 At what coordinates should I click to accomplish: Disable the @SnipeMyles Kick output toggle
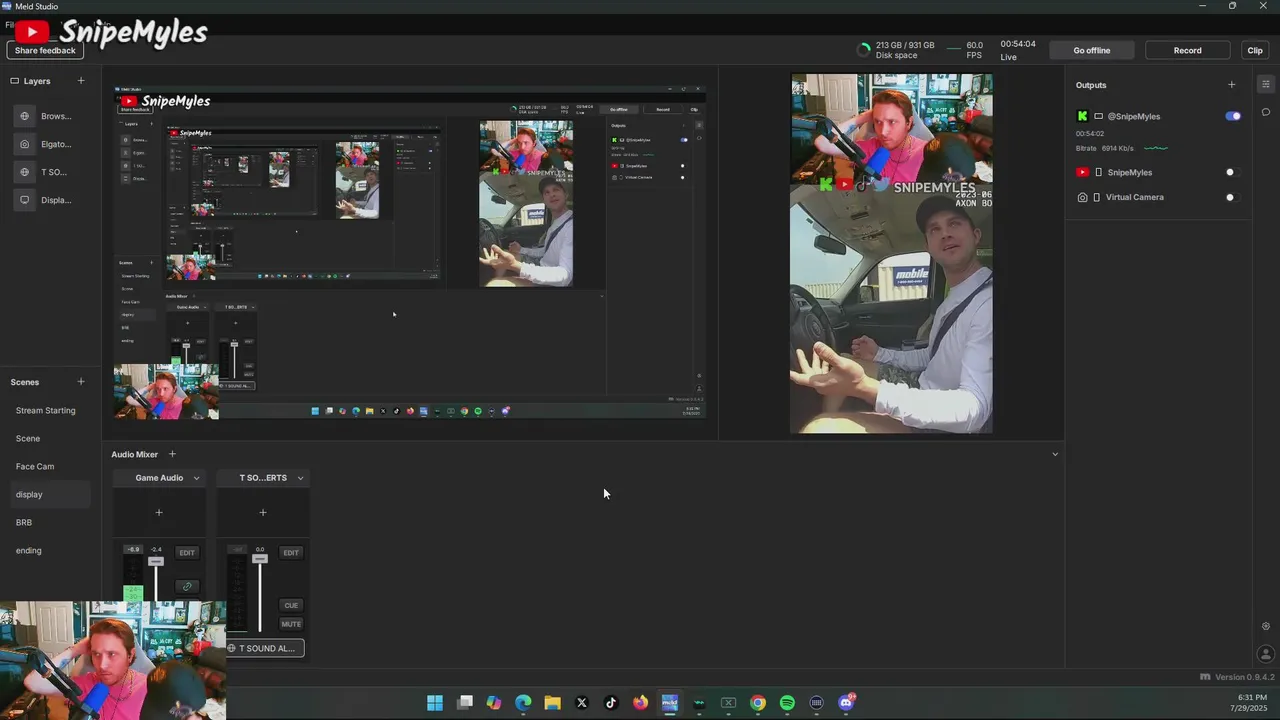pyautogui.click(x=1233, y=116)
